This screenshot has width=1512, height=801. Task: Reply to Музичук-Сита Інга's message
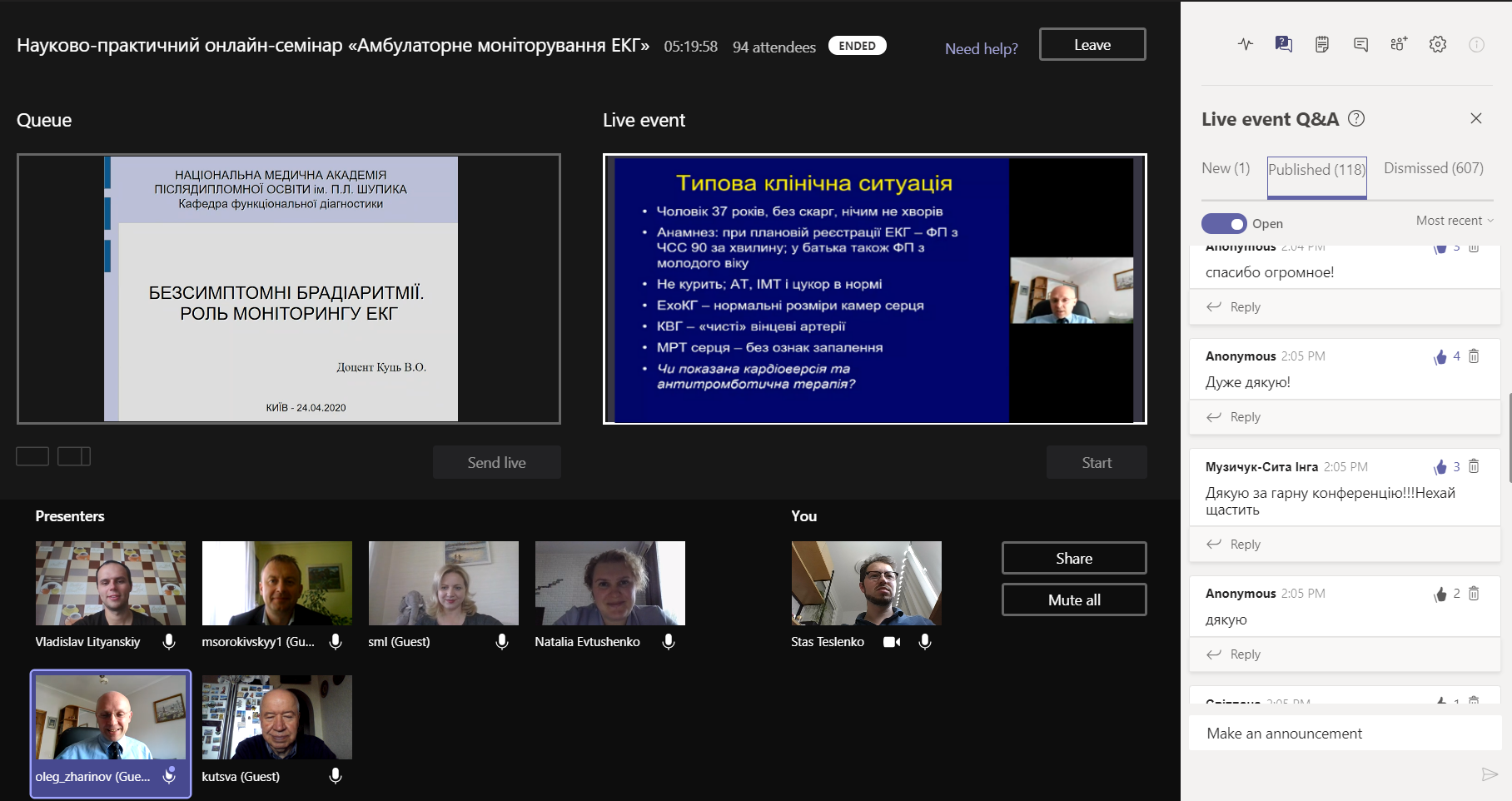[x=1234, y=545]
